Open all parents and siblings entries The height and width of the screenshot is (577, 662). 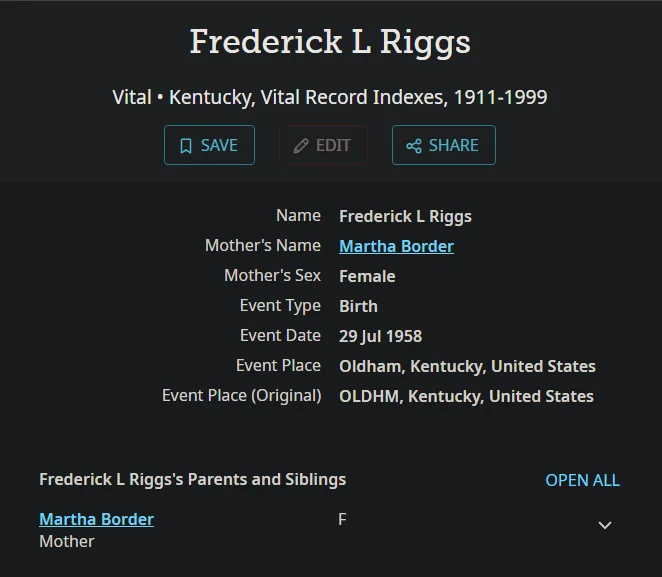[582, 480]
